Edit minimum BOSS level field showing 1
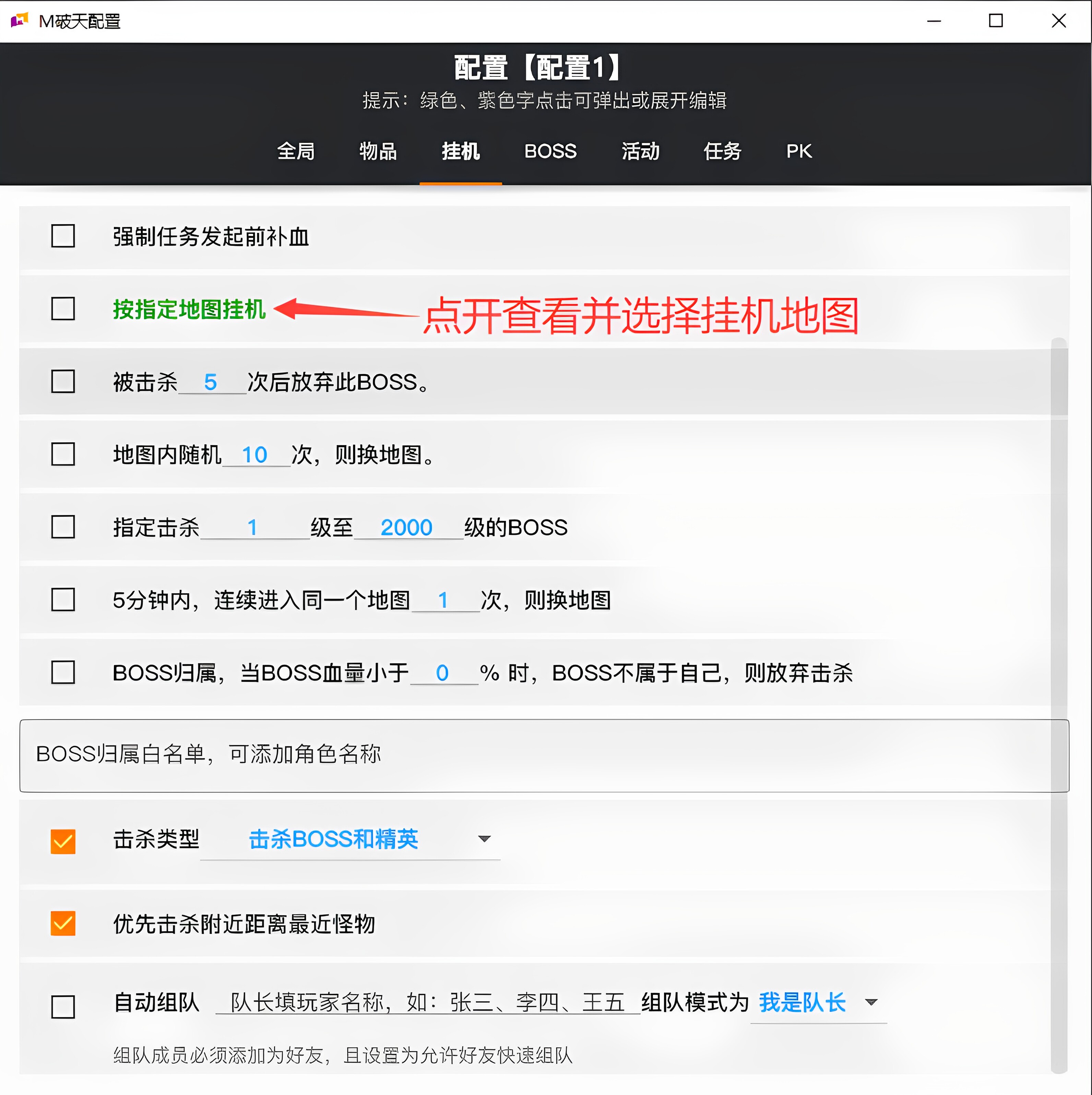Screen dimensions: 1092x1095 (255, 528)
